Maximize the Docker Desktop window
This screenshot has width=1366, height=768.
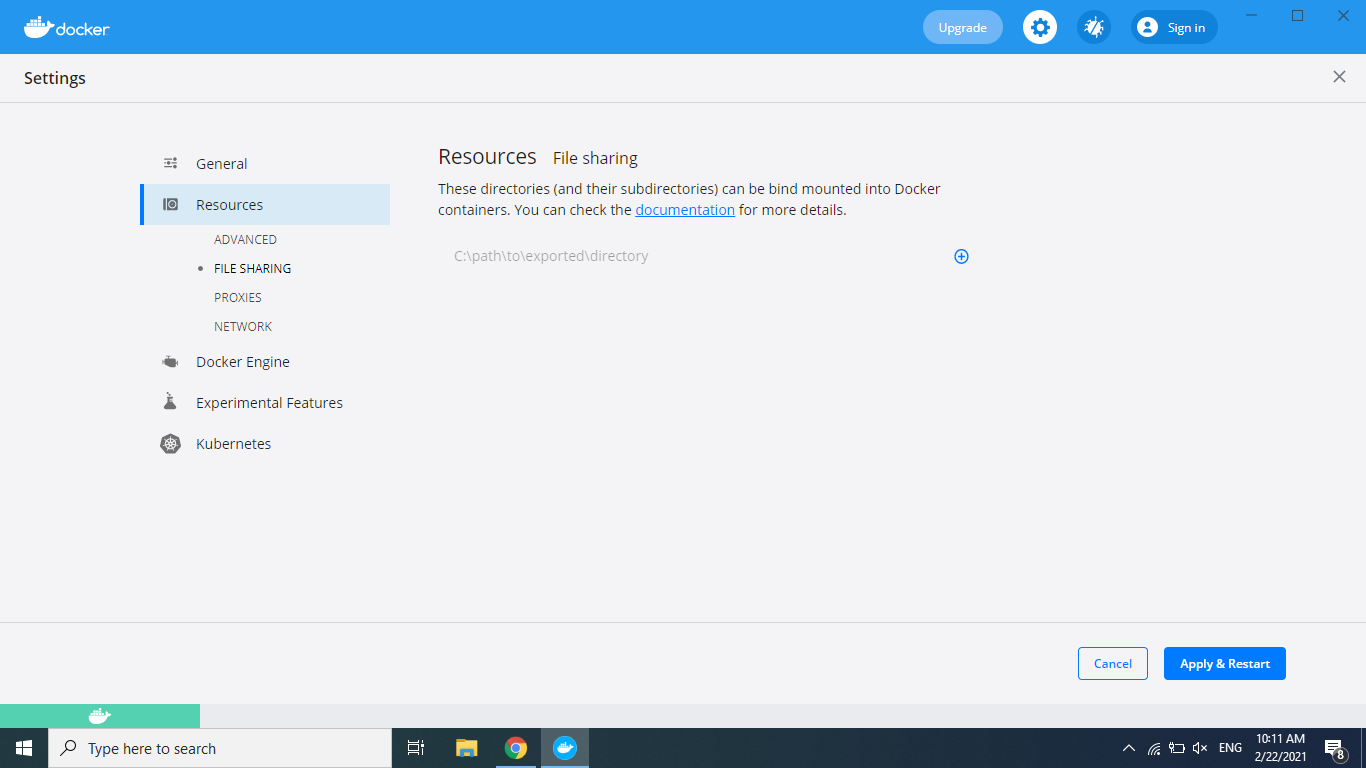tap(1298, 15)
